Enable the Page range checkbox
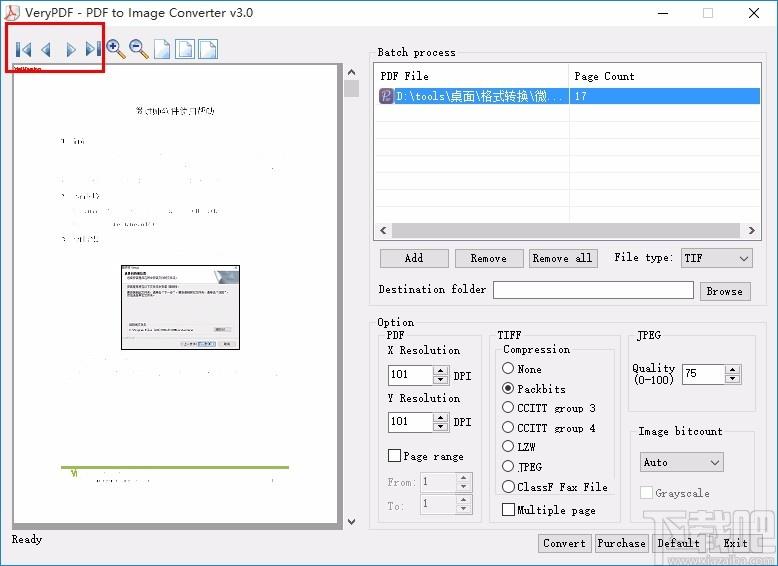Viewport: 778px width, 566px height. tap(394, 455)
